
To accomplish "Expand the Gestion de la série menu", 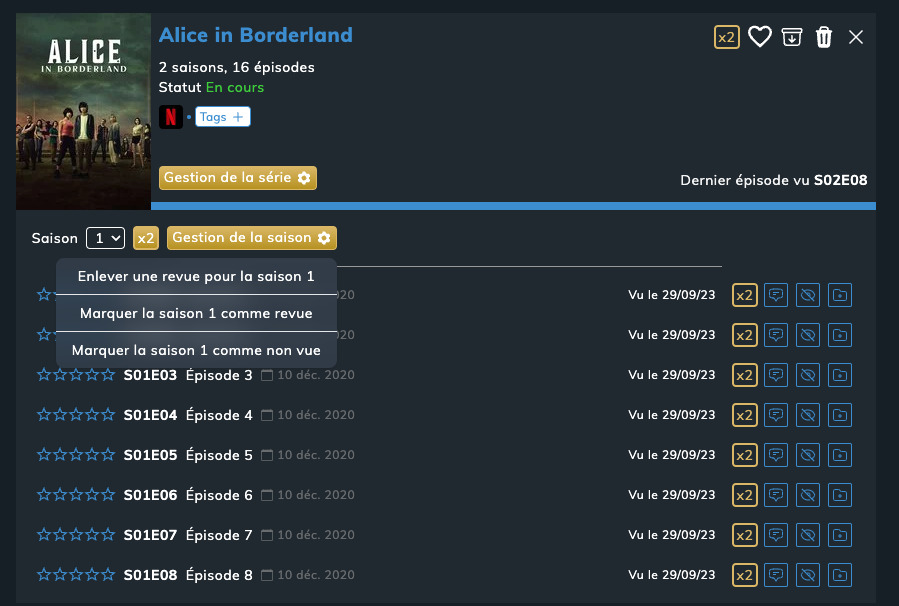I will pyautogui.click(x=238, y=177).
